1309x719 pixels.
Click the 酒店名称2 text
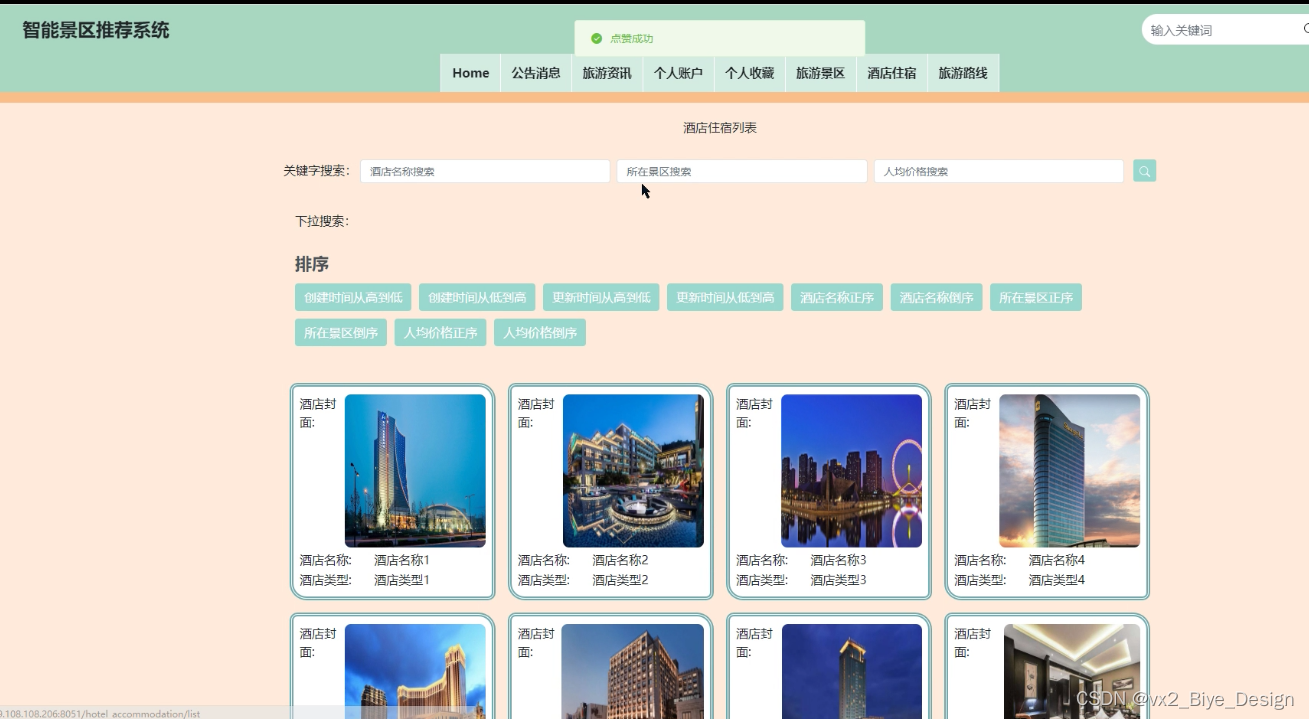point(620,560)
